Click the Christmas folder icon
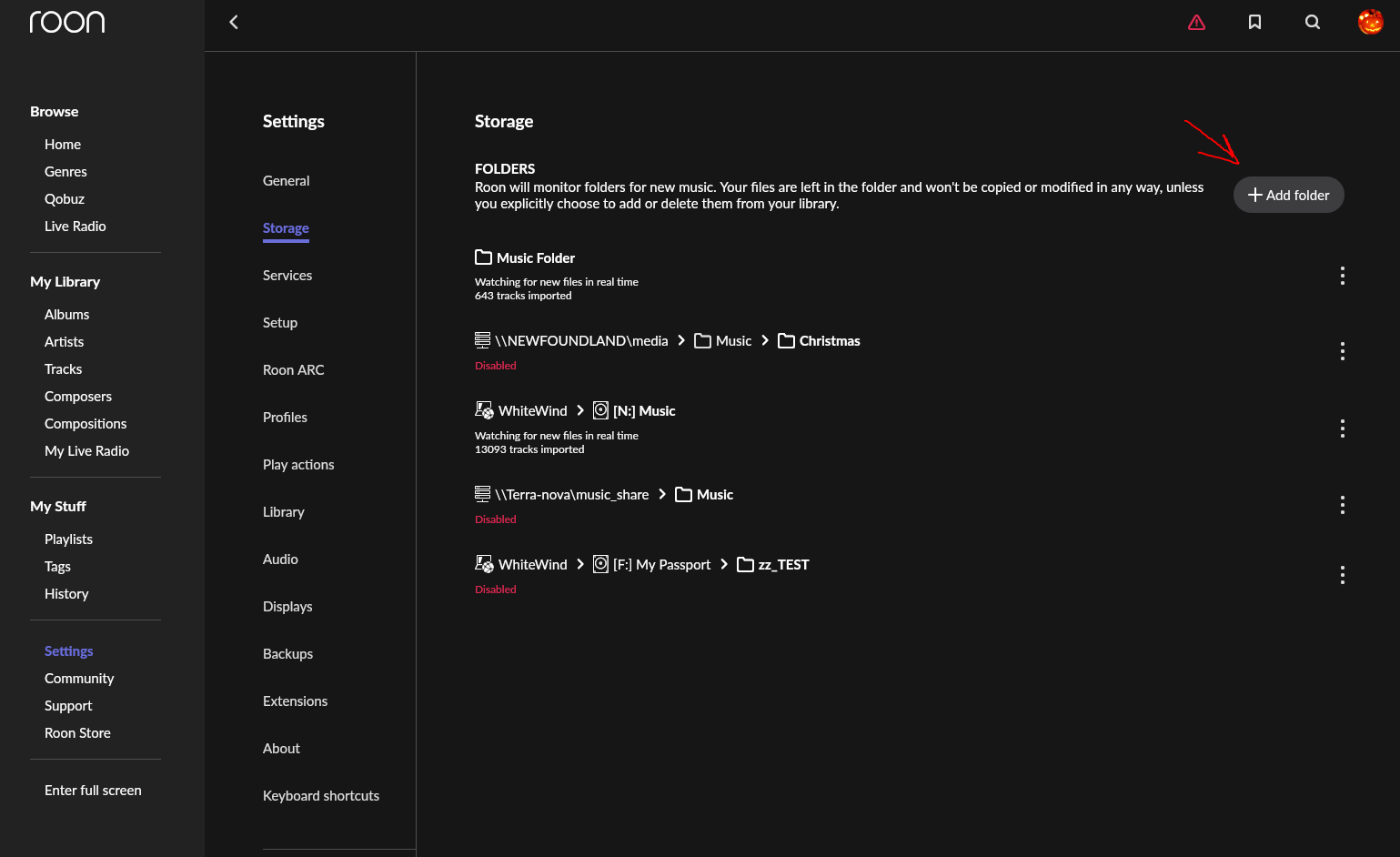 tap(786, 341)
